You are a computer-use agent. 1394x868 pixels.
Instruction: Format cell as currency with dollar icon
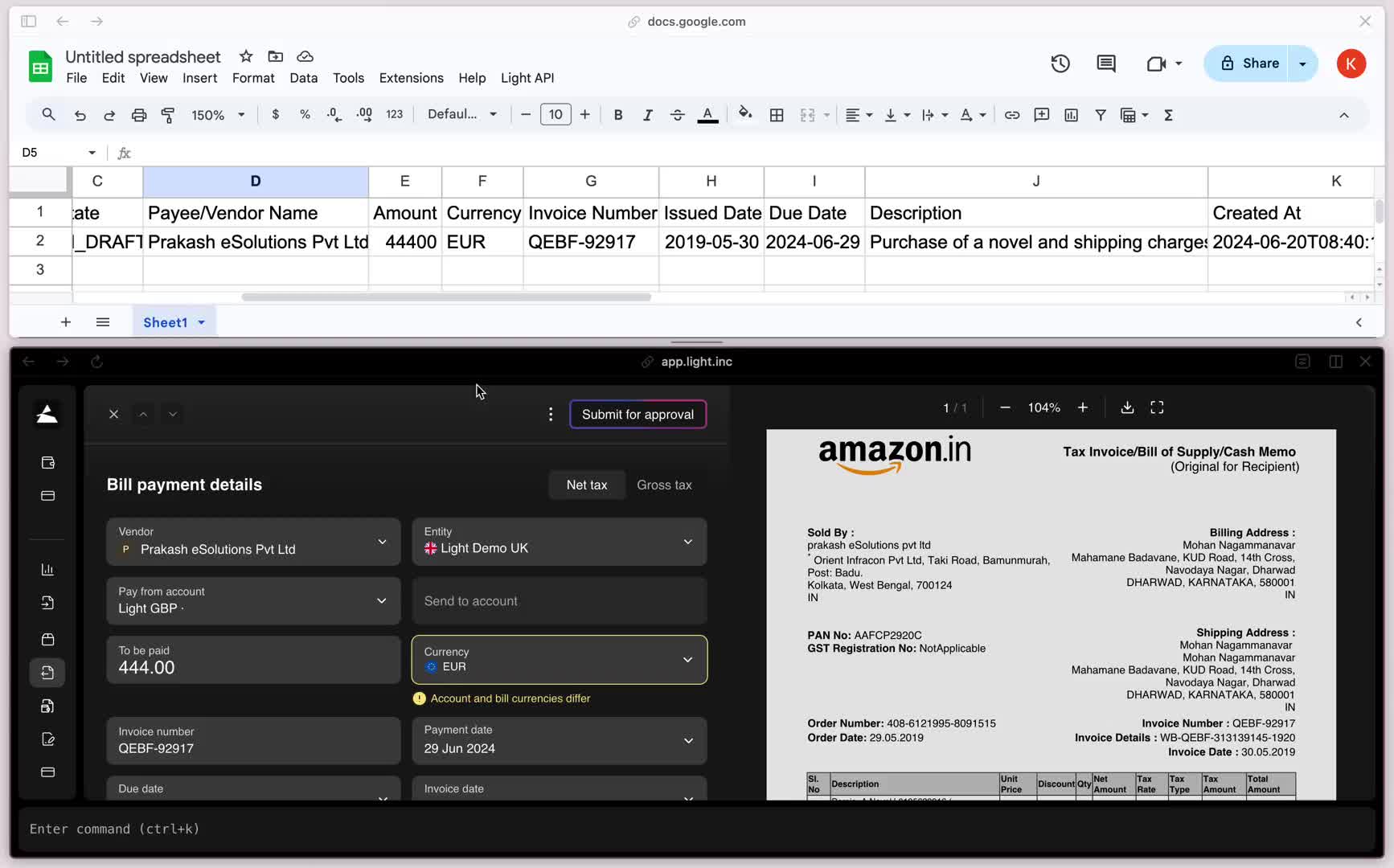click(x=276, y=115)
